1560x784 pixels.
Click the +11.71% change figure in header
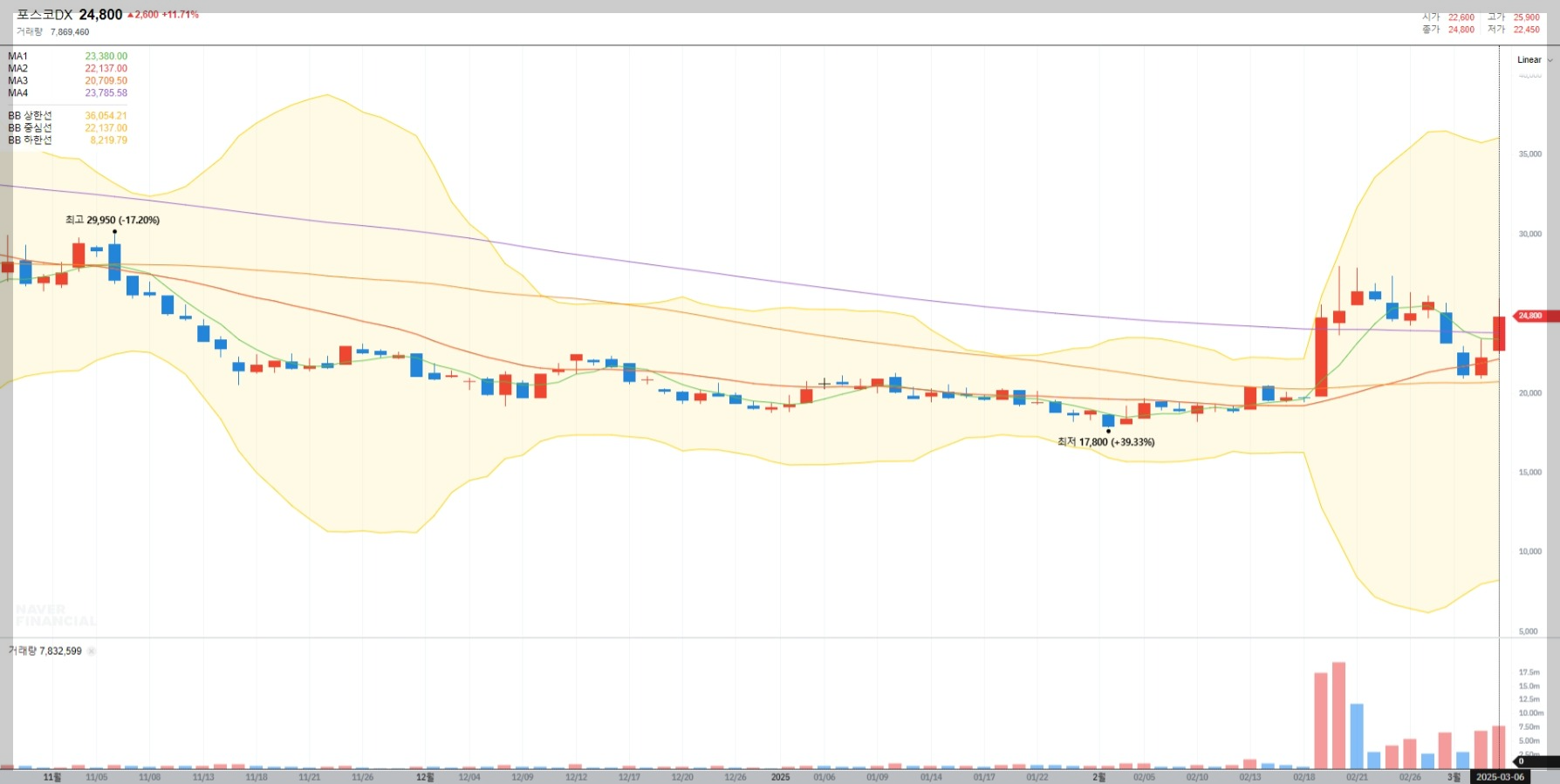pyautogui.click(x=181, y=15)
